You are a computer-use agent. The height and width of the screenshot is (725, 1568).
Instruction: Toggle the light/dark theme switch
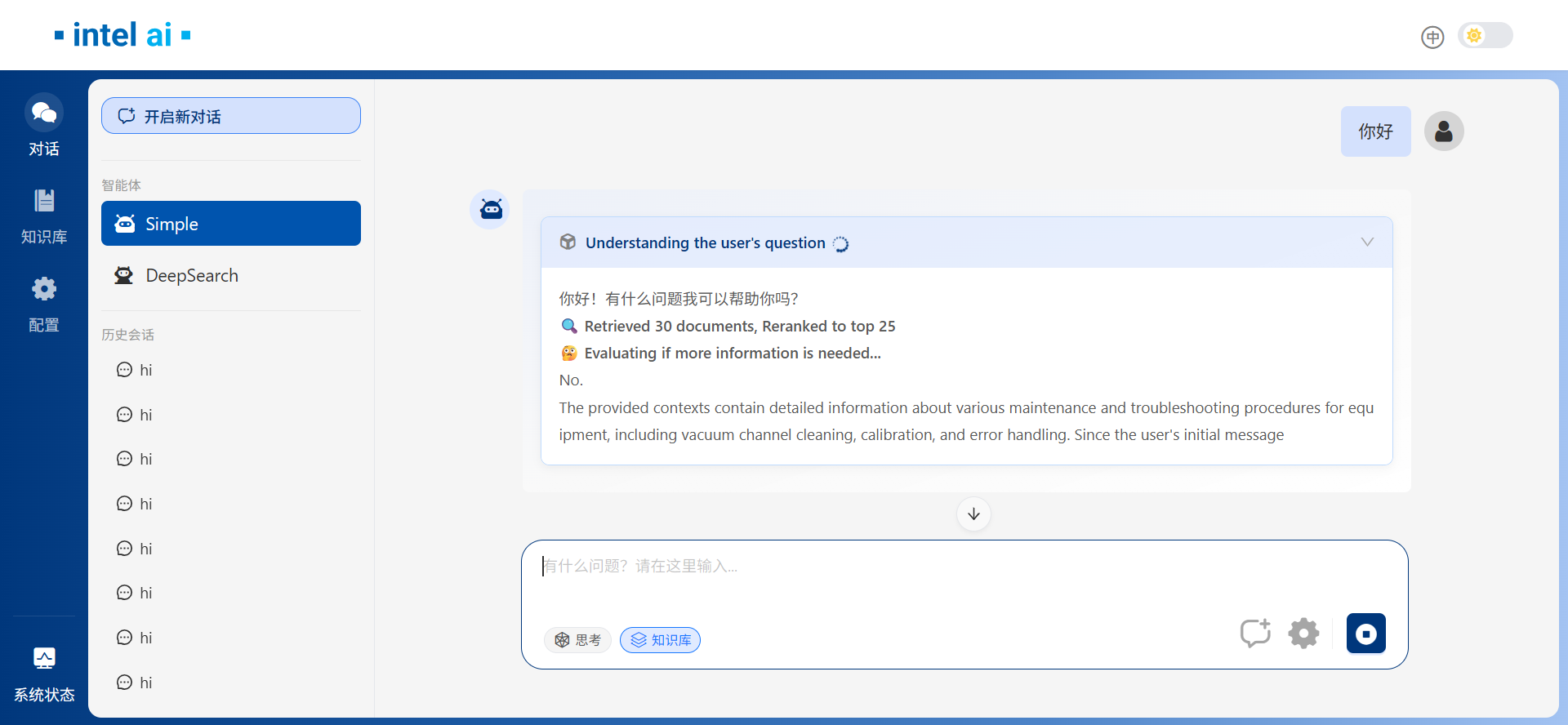pos(1485,36)
